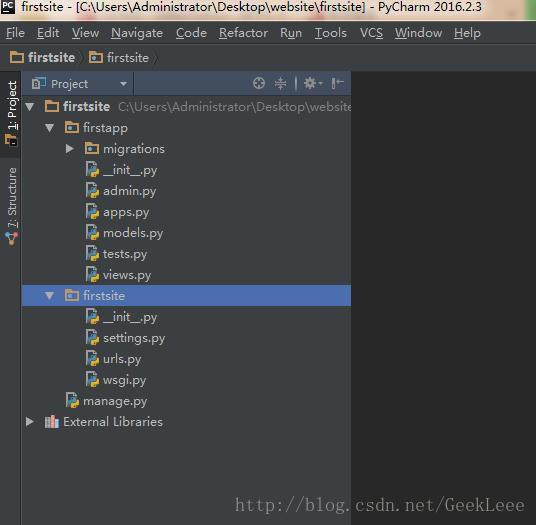Open the File menu
The width and height of the screenshot is (536, 525).
click(x=15, y=33)
